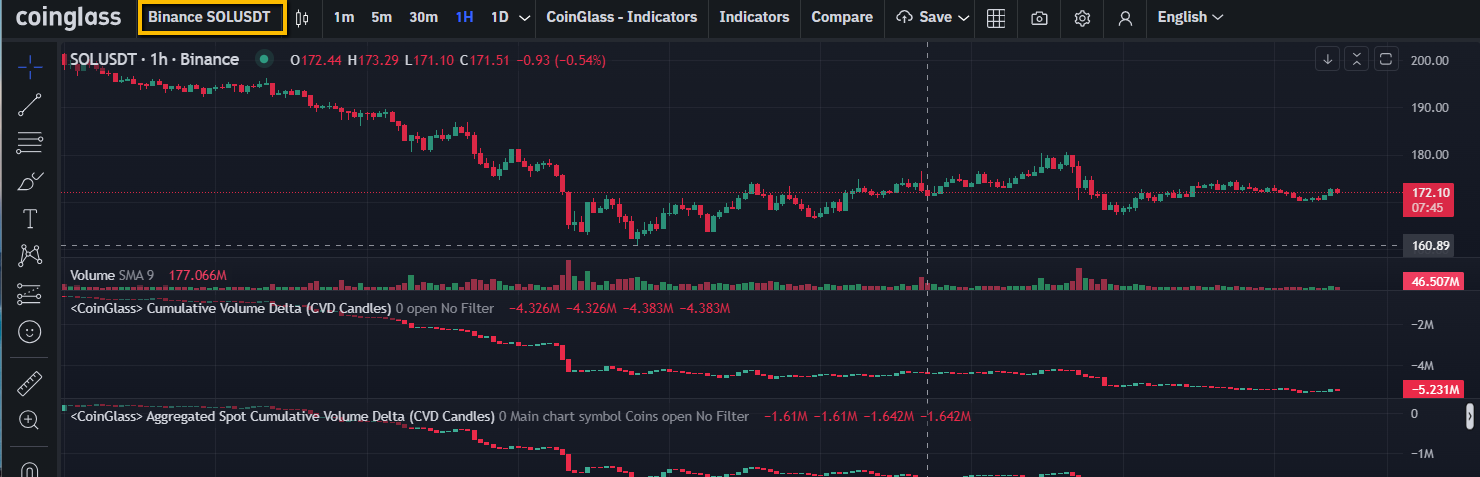
Task: Select the crosshair cursor tool
Action: tap(30, 67)
